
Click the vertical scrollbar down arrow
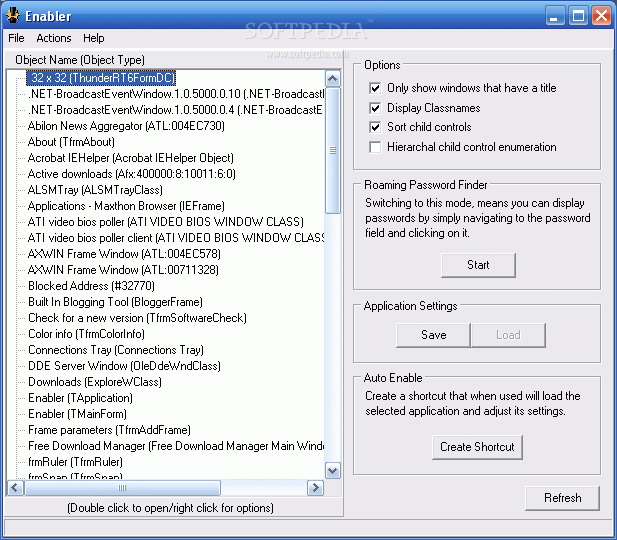click(333, 470)
